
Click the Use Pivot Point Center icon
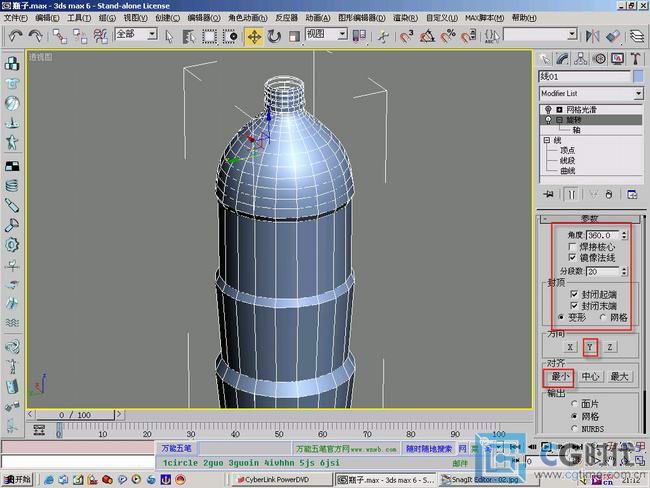359,36
